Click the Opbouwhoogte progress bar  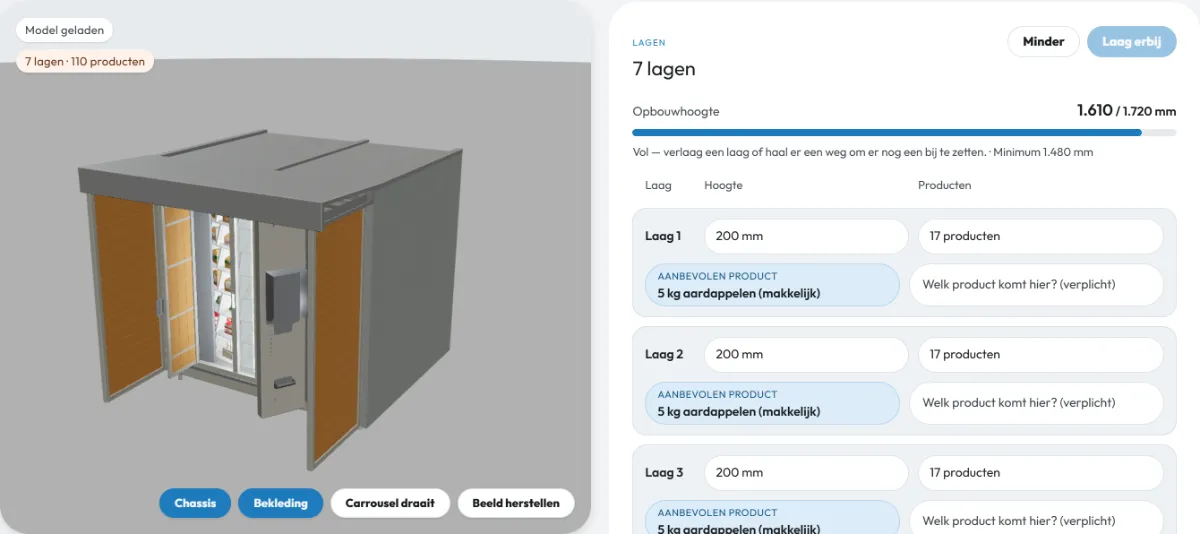[x=904, y=132]
